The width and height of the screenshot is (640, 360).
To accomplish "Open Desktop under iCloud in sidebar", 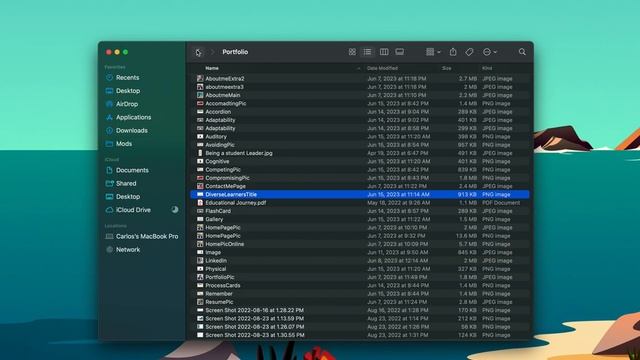I will pyautogui.click(x=128, y=197).
